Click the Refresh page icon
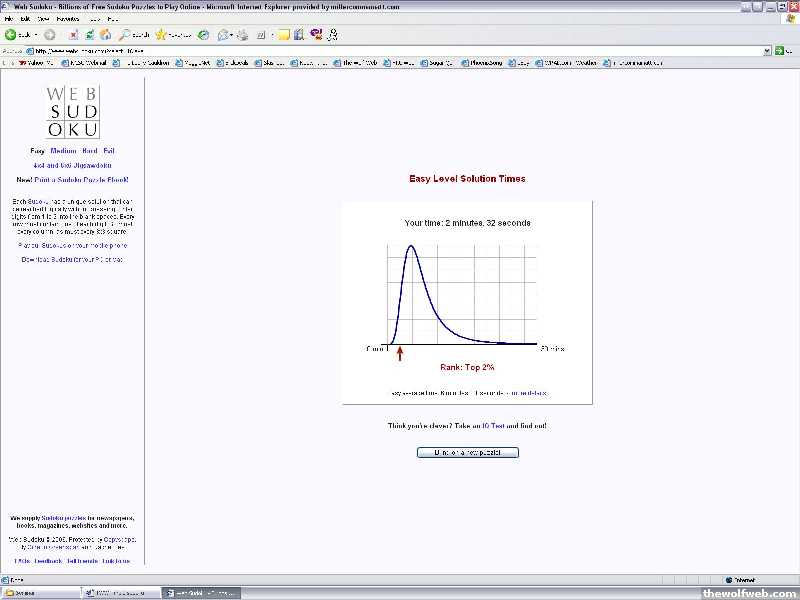The height and width of the screenshot is (600, 800). 90,35
